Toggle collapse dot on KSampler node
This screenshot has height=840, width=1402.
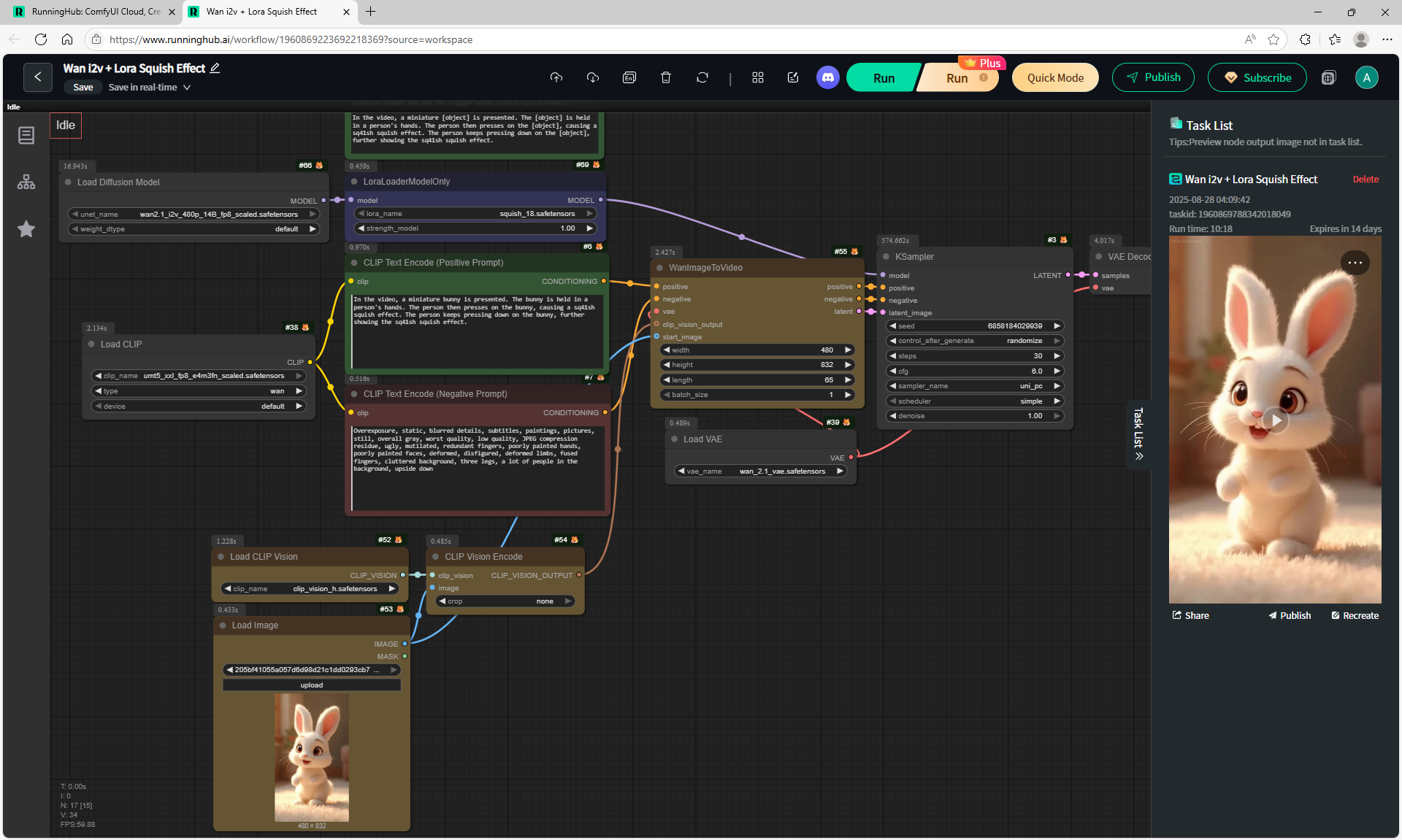click(886, 257)
